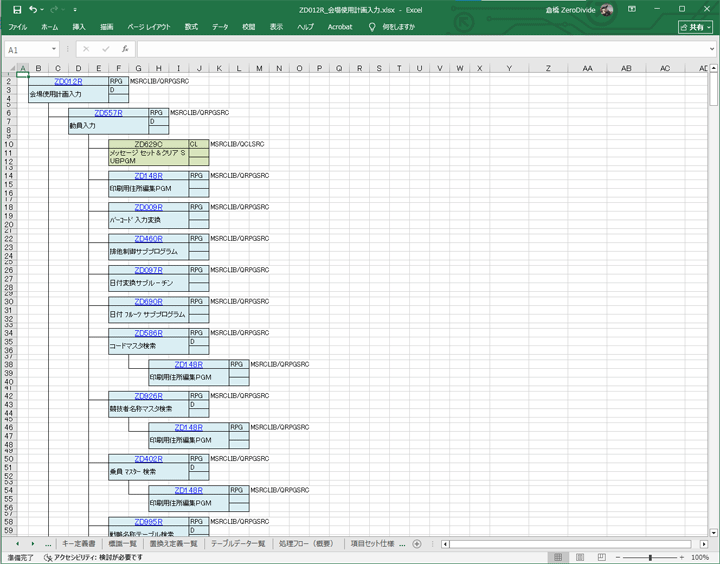Click the Save icon in title bar
Image resolution: width=720 pixels, height=564 pixels.
pyautogui.click(x=17, y=9)
